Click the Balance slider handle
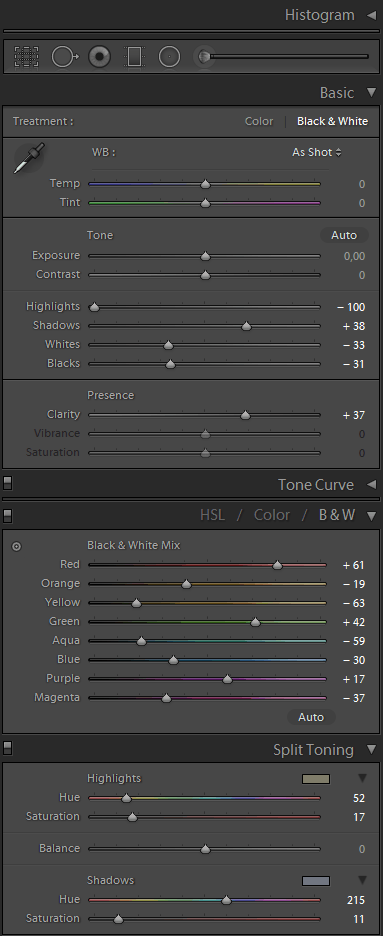This screenshot has height=936, width=383. 205,849
